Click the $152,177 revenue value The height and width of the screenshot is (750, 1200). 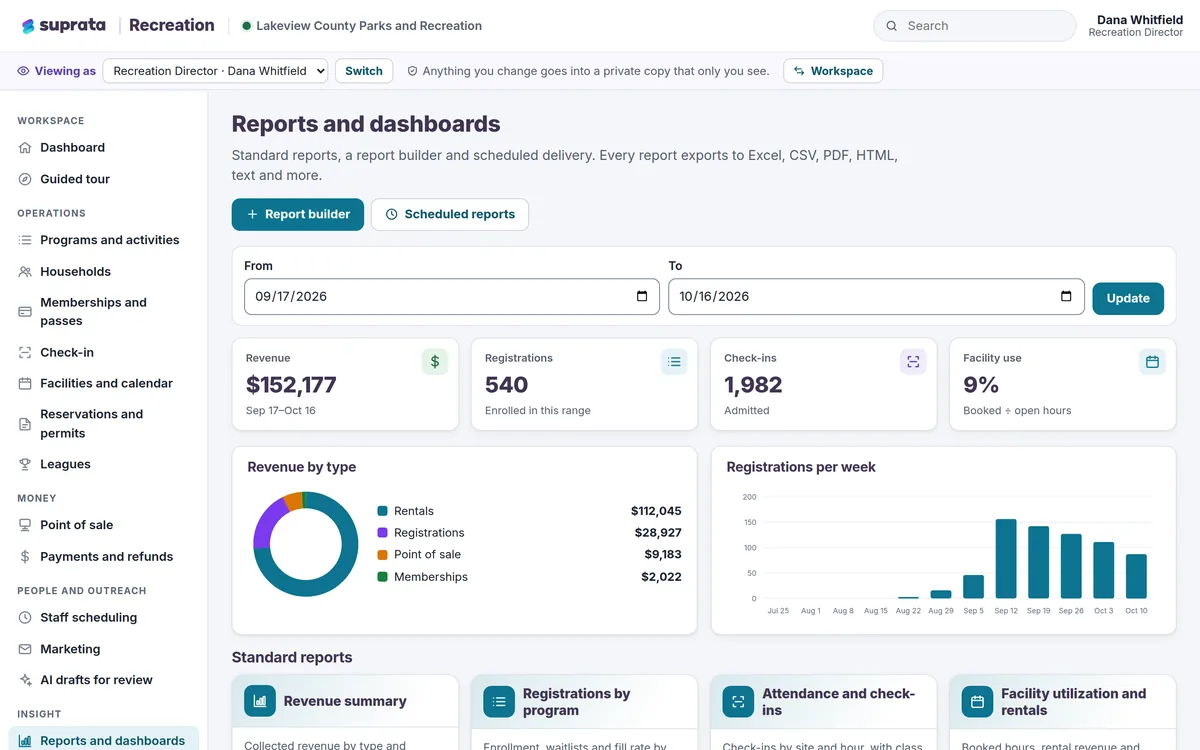291,385
